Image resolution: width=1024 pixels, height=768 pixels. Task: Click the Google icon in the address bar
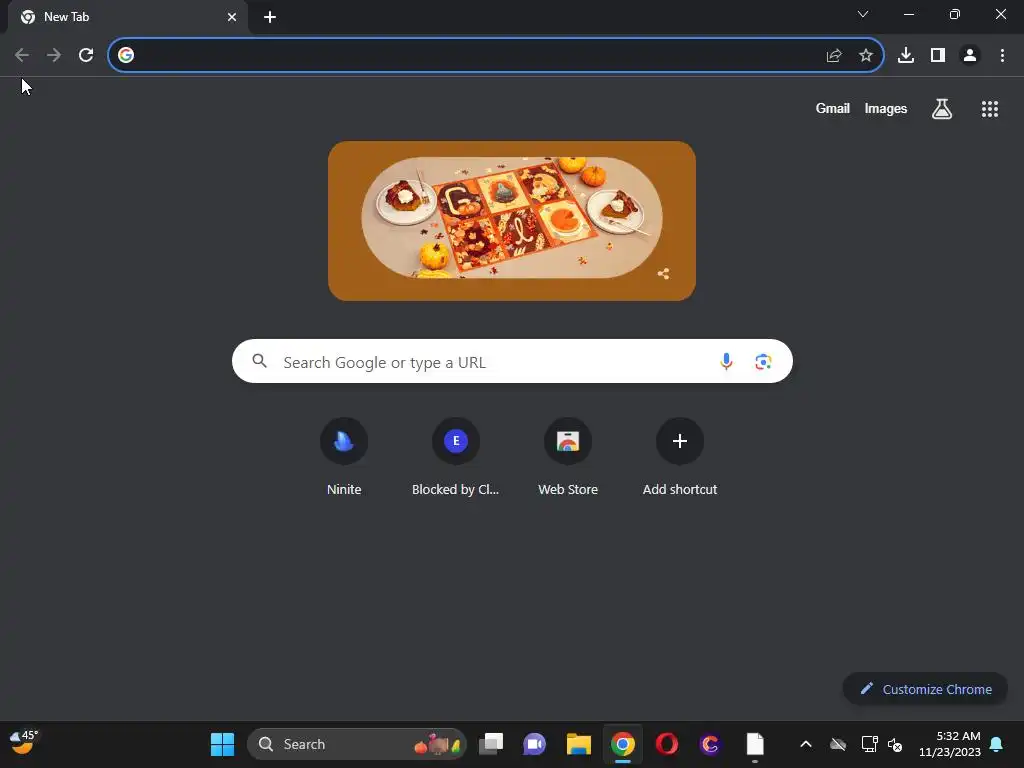tap(126, 55)
